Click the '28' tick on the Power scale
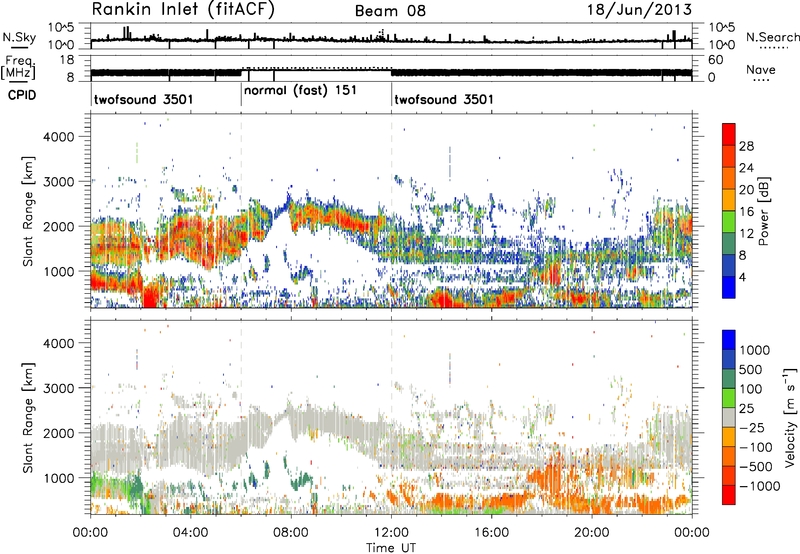The height and width of the screenshot is (554, 800). pyautogui.click(x=746, y=146)
